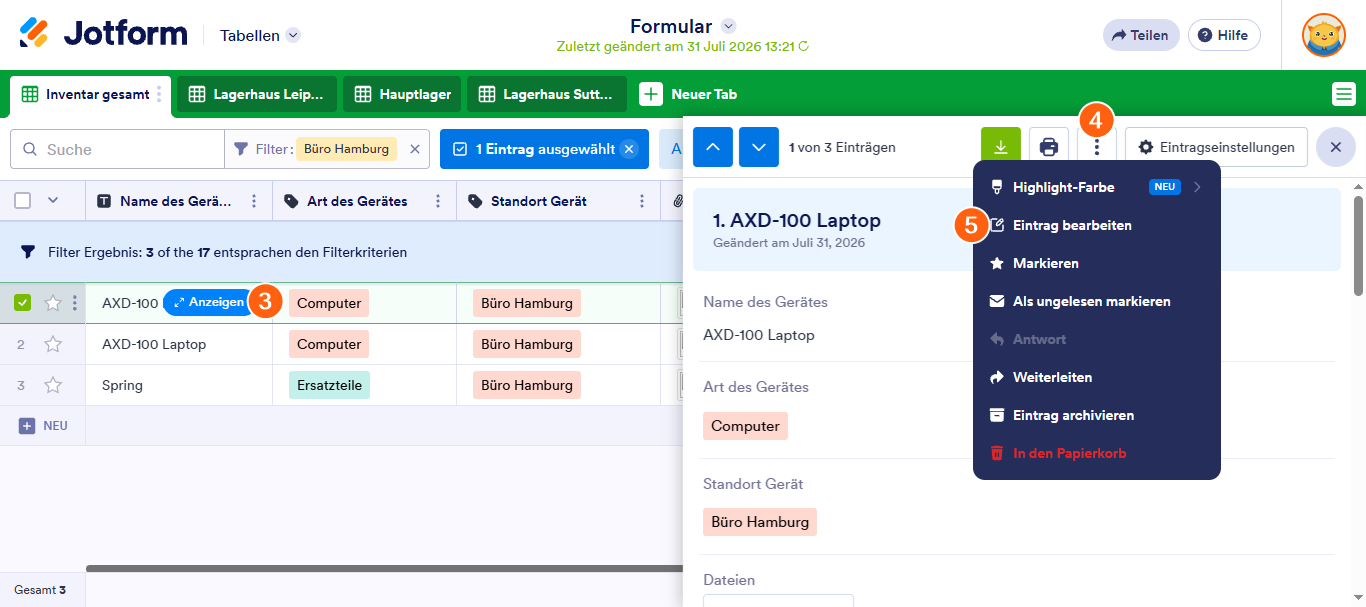This screenshot has width=1366, height=607.
Task: Click the green download entry icon
Action: click(1001, 147)
